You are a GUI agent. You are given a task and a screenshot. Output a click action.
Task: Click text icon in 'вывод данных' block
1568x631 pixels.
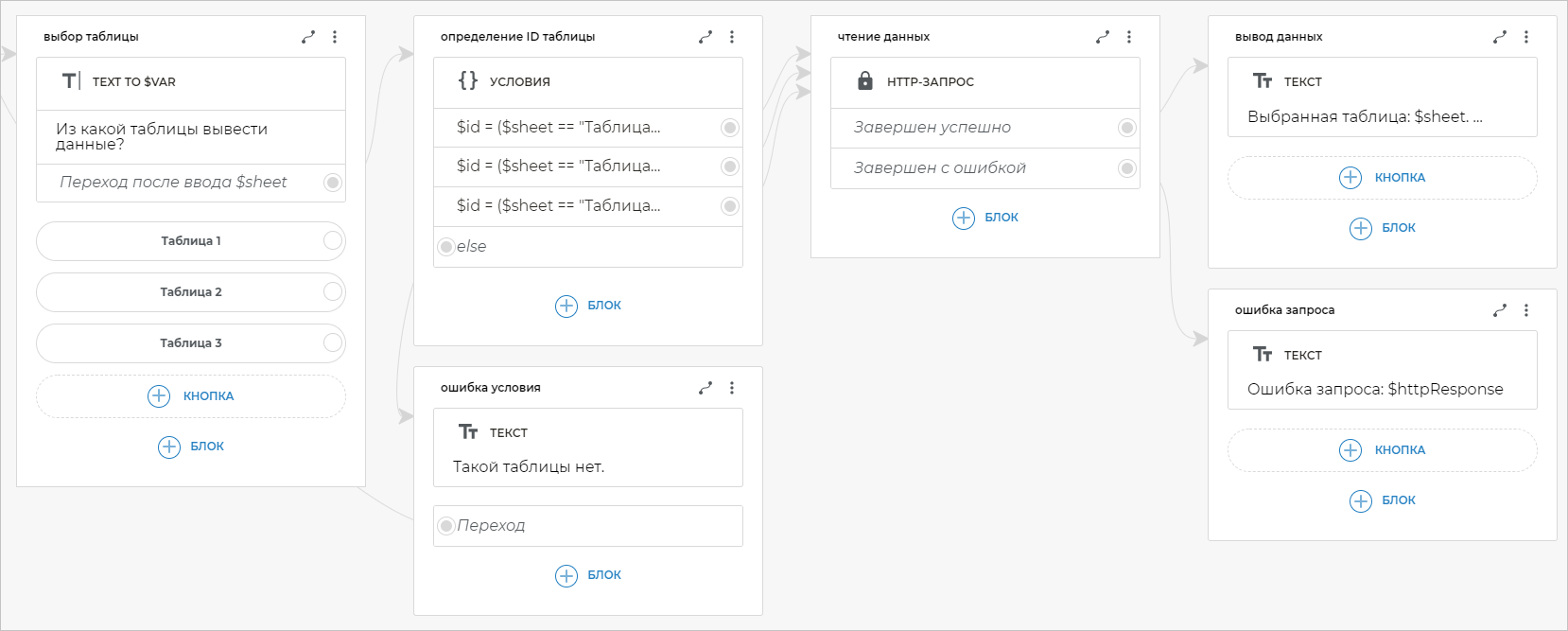coord(1263,81)
